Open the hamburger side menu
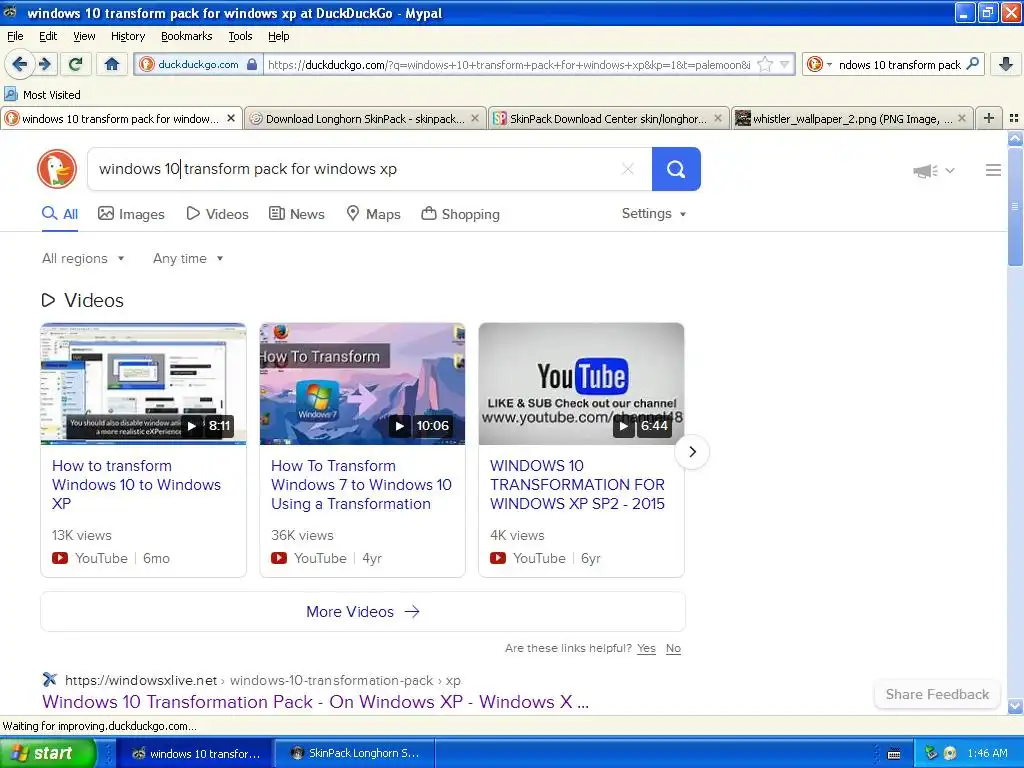 [993, 170]
